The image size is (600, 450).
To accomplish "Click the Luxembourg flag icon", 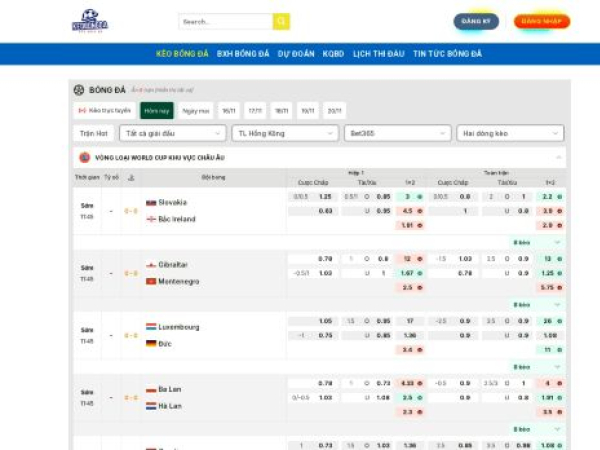I will pos(151,327).
